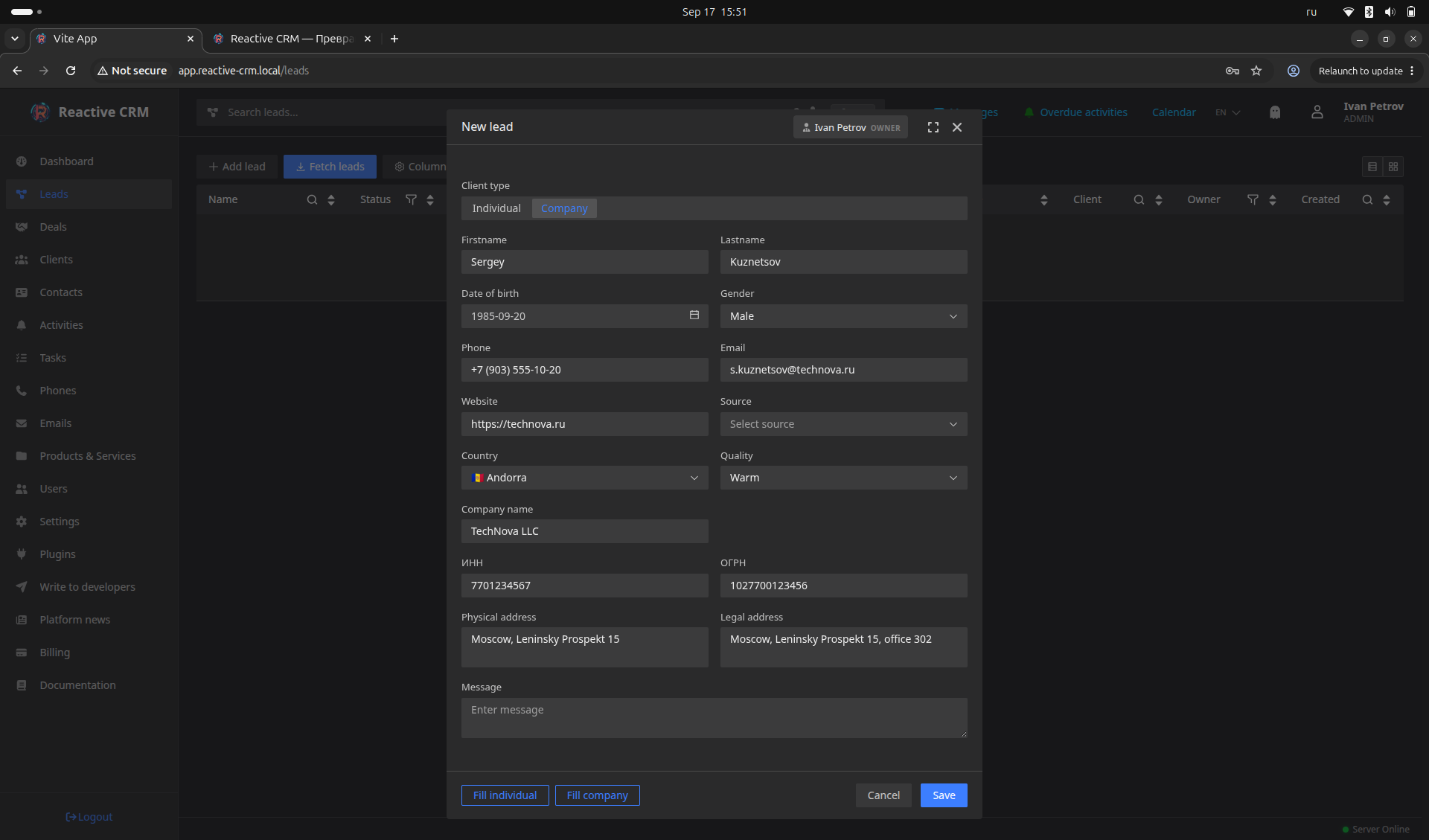Click the Leads sidebar icon
Viewport: 1429px width, 840px height.
[22, 194]
